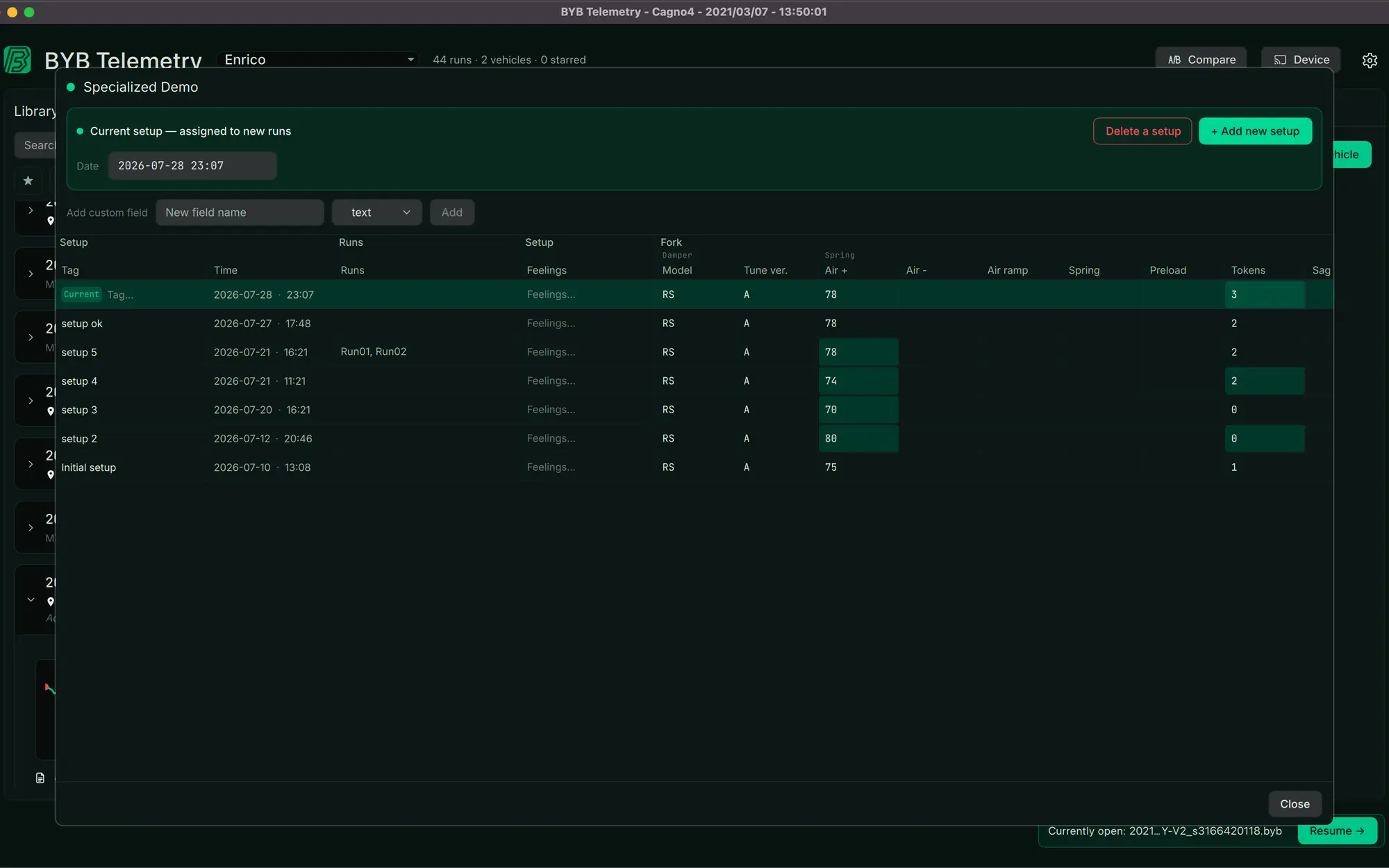
Task: Click the Air + value 70 in setup 3
Action: (x=858, y=410)
